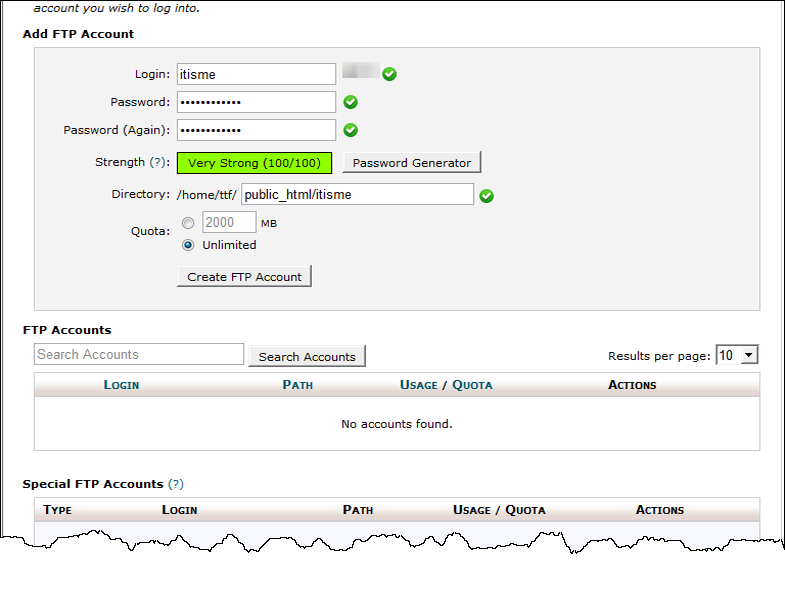Viewport: 785px width, 593px height.
Task: Click the green checkmark next to Password (Again)
Action: 351,130
